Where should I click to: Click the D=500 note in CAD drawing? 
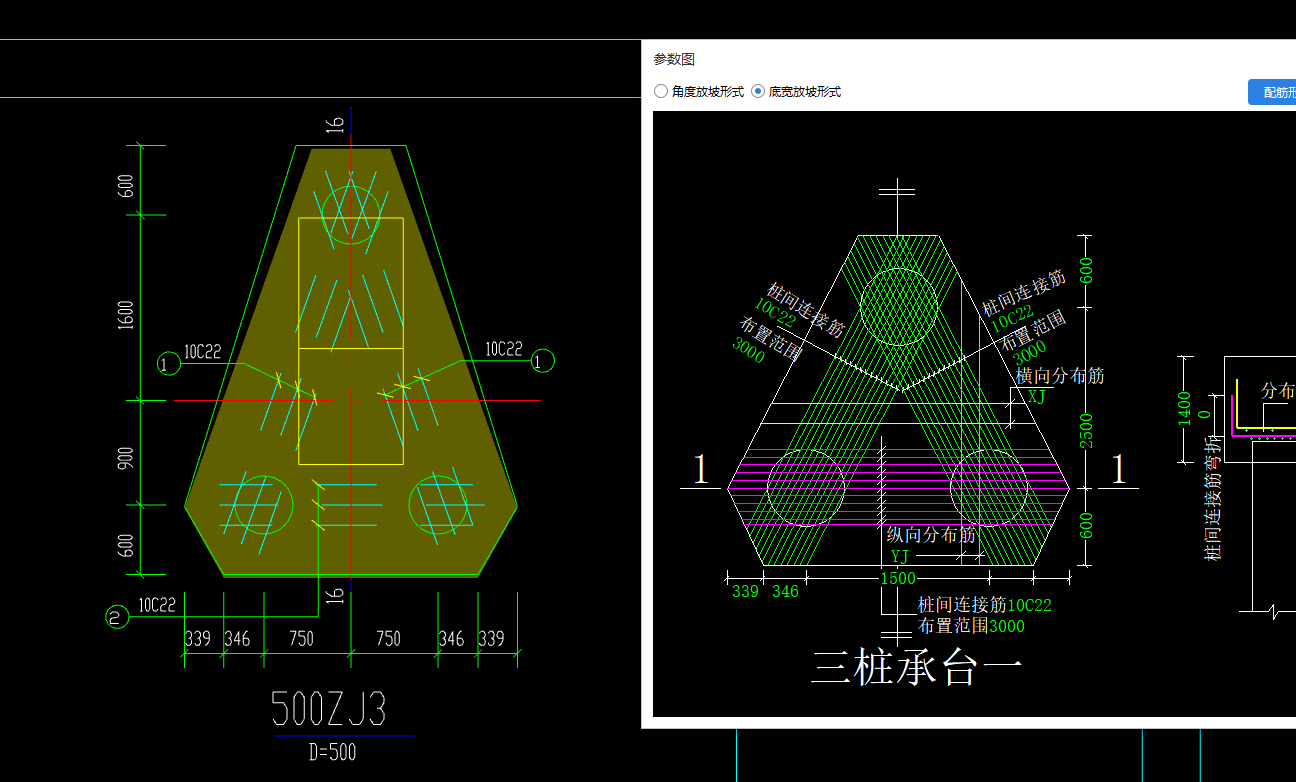(332, 752)
